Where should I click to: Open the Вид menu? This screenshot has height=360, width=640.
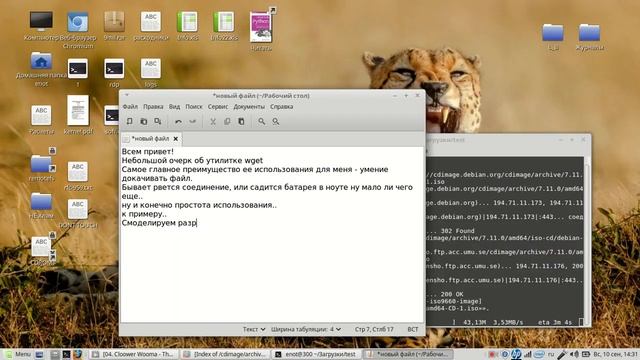point(174,107)
